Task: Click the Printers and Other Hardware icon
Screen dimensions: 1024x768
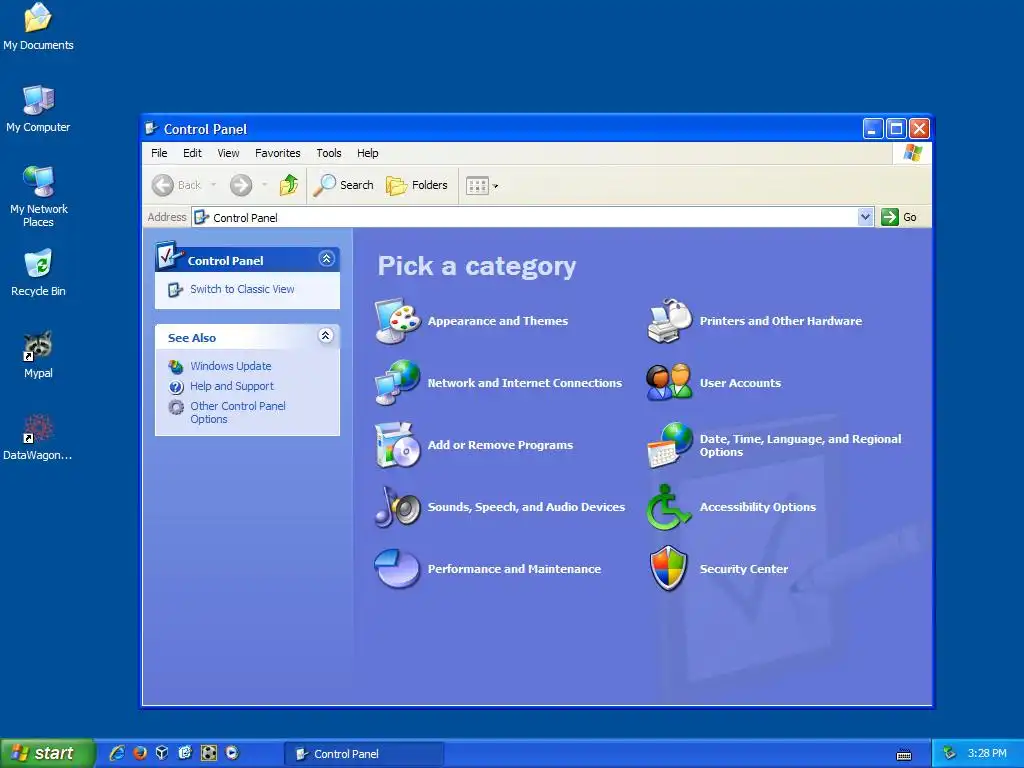Action: pos(669,321)
